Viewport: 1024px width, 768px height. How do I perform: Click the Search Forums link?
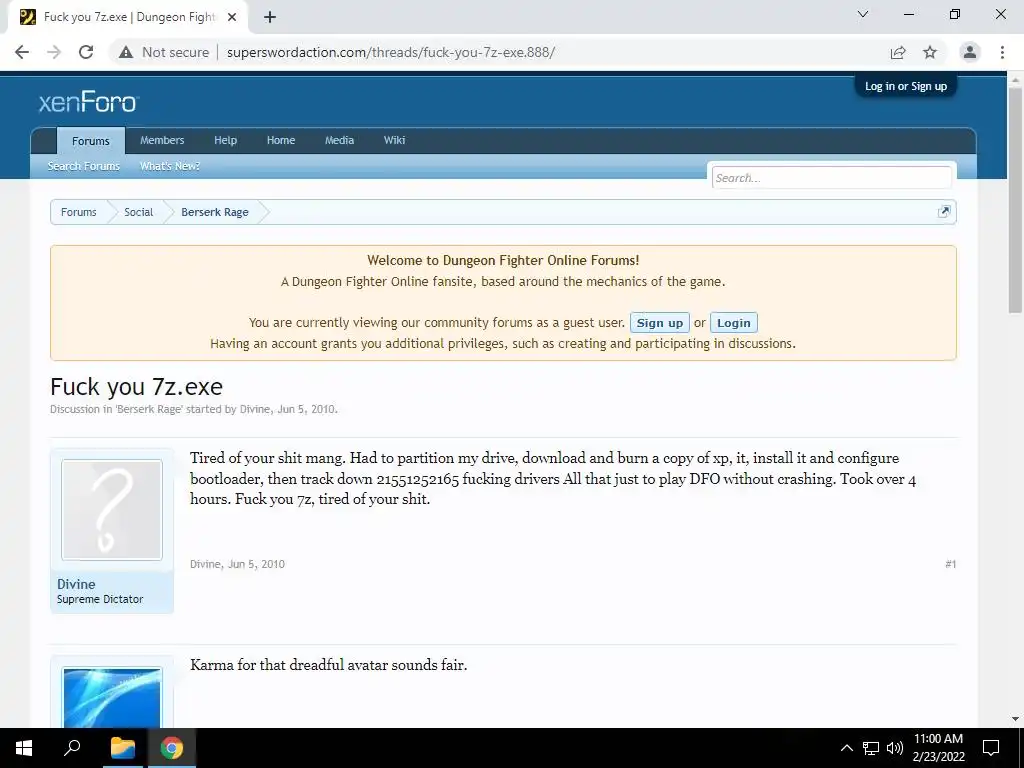[84, 167]
